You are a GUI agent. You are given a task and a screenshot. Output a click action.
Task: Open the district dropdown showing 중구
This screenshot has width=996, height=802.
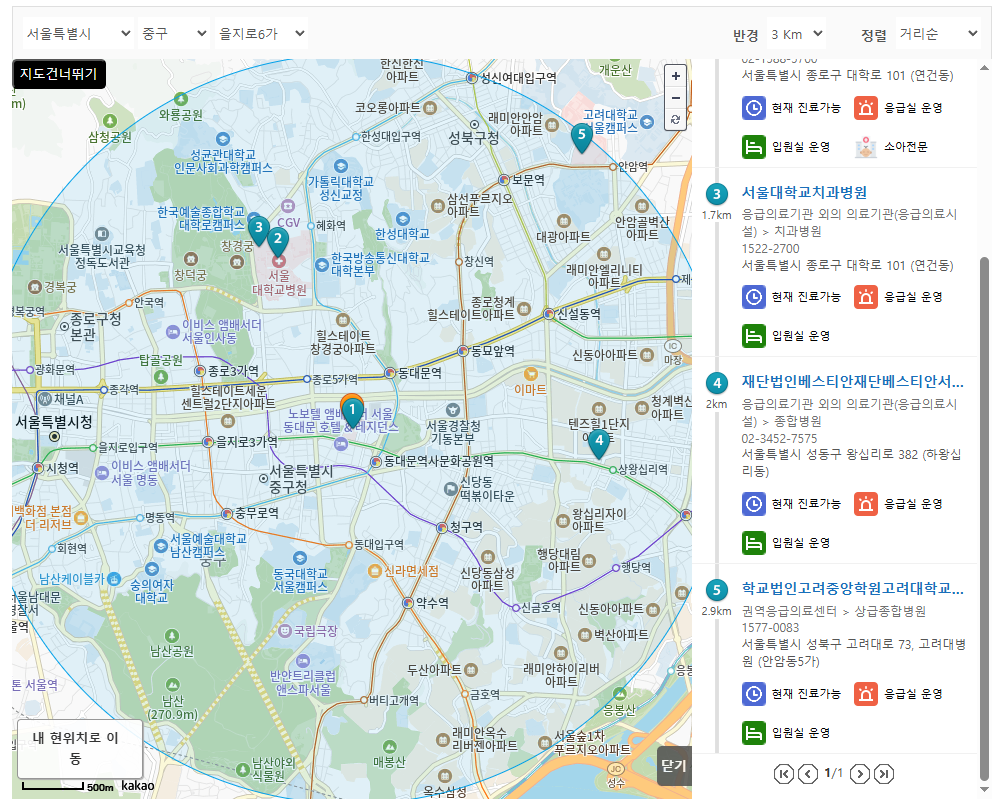[x=174, y=34]
